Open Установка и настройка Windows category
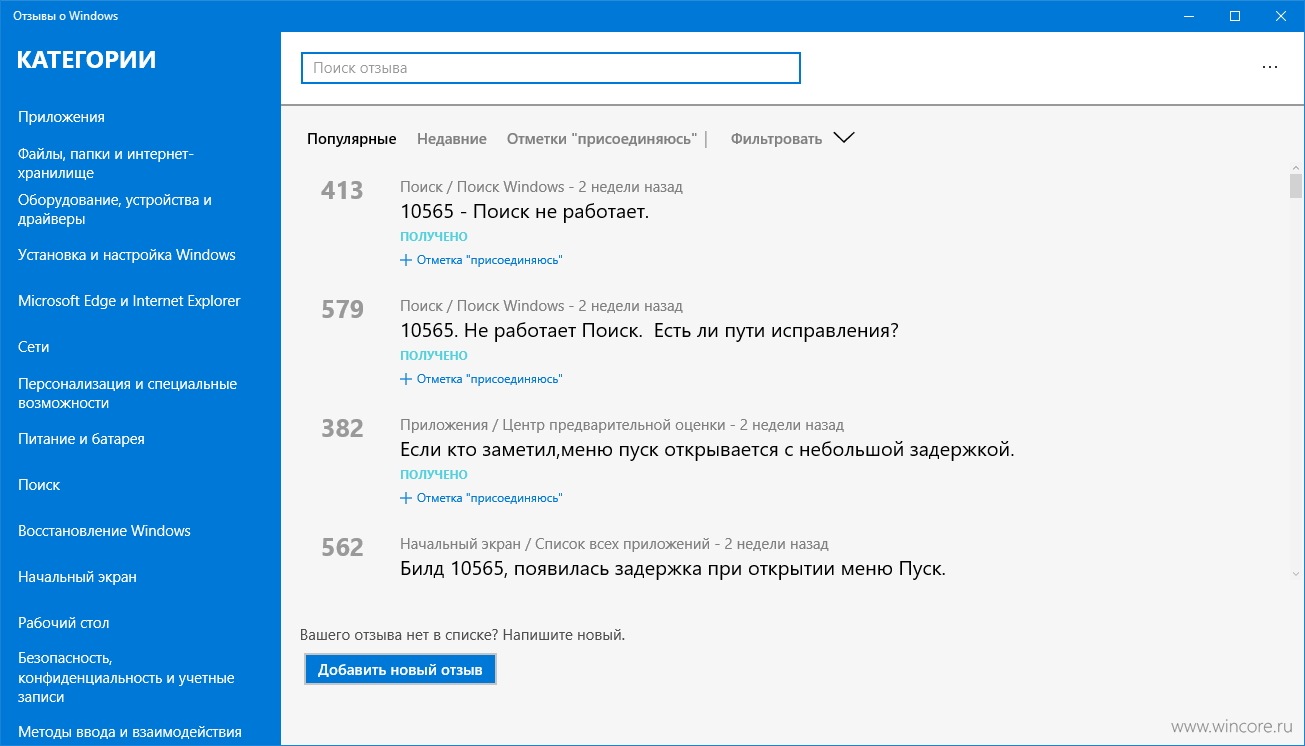This screenshot has height=746, width=1305. [127, 255]
